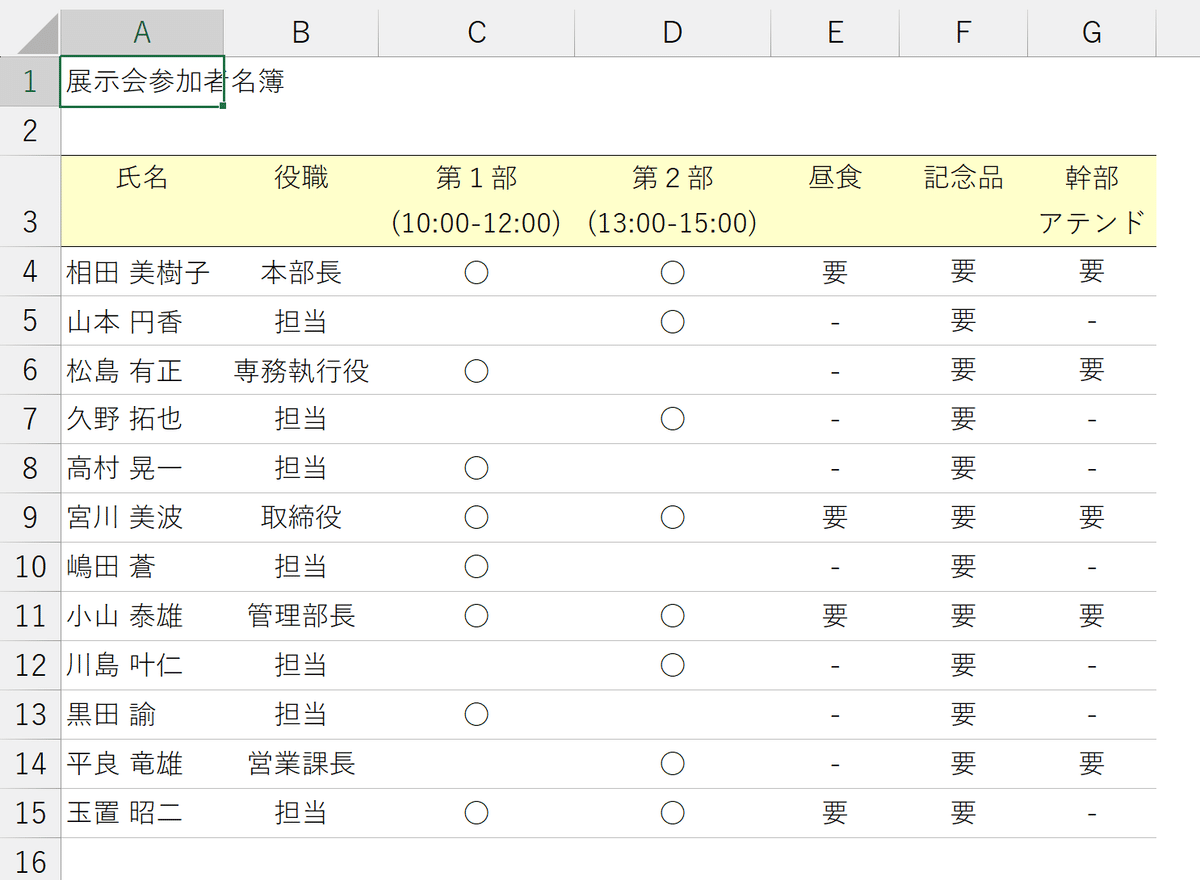The image size is (1200, 880).
Task: Select column D header
Action: [672, 33]
